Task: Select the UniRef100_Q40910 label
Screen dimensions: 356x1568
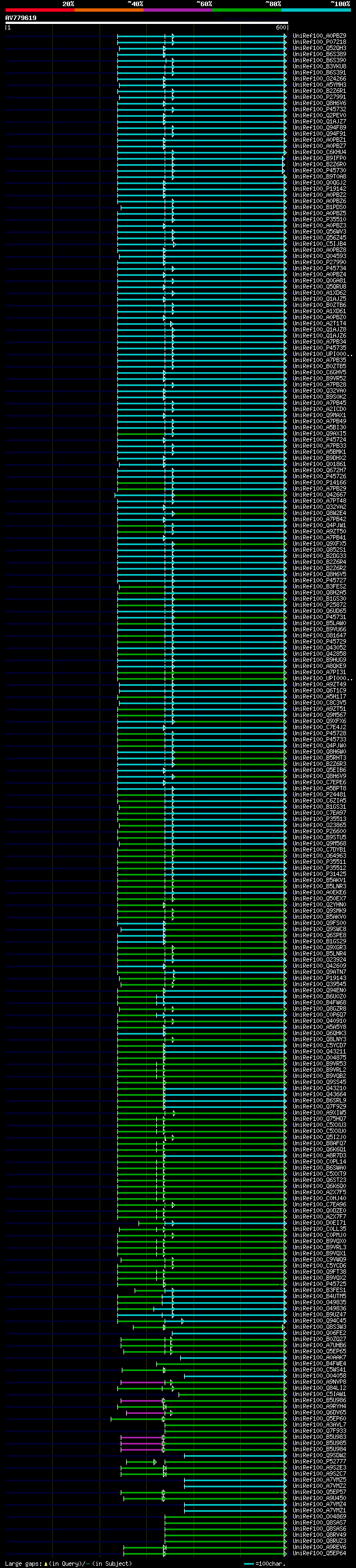Action: [x=319, y=1021]
